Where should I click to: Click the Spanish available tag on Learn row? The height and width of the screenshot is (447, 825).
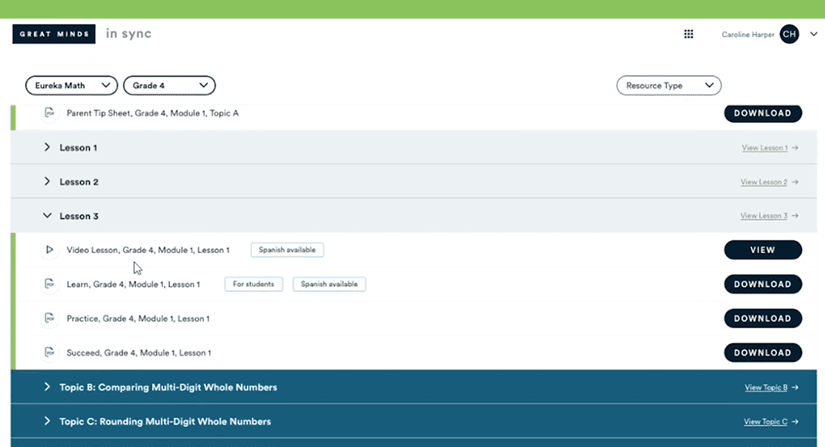[x=329, y=284]
